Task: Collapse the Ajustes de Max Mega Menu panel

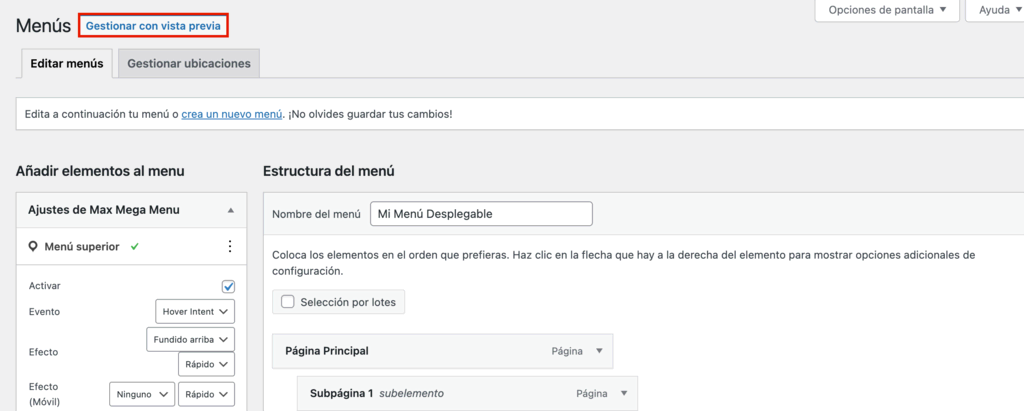Action: pos(231,211)
